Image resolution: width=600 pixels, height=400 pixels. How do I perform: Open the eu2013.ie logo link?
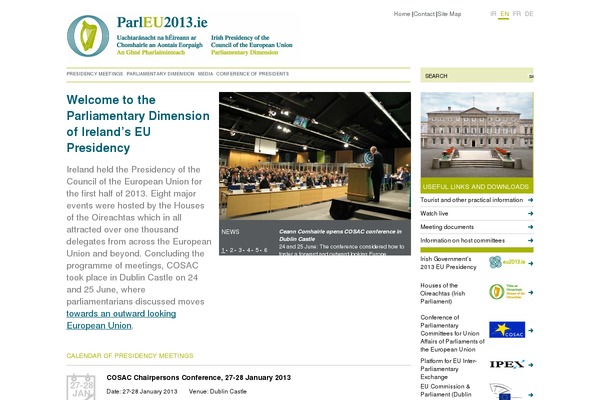[x=507, y=262]
